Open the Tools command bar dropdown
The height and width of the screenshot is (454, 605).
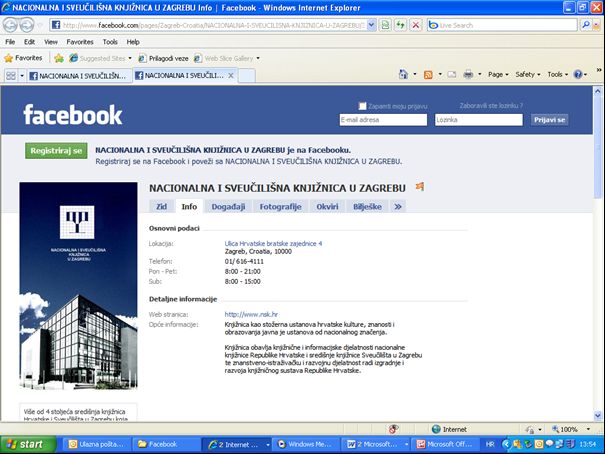tap(558, 74)
